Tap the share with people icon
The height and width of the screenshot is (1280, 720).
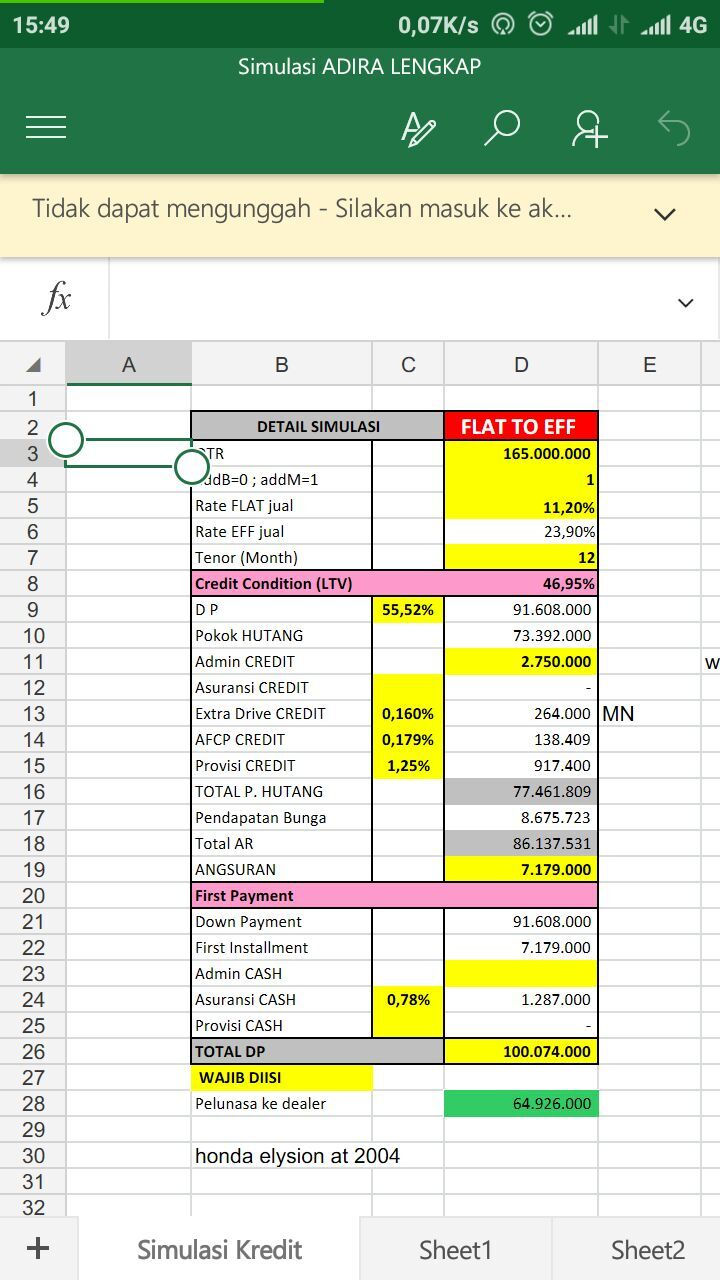pyautogui.click(x=589, y=128)
